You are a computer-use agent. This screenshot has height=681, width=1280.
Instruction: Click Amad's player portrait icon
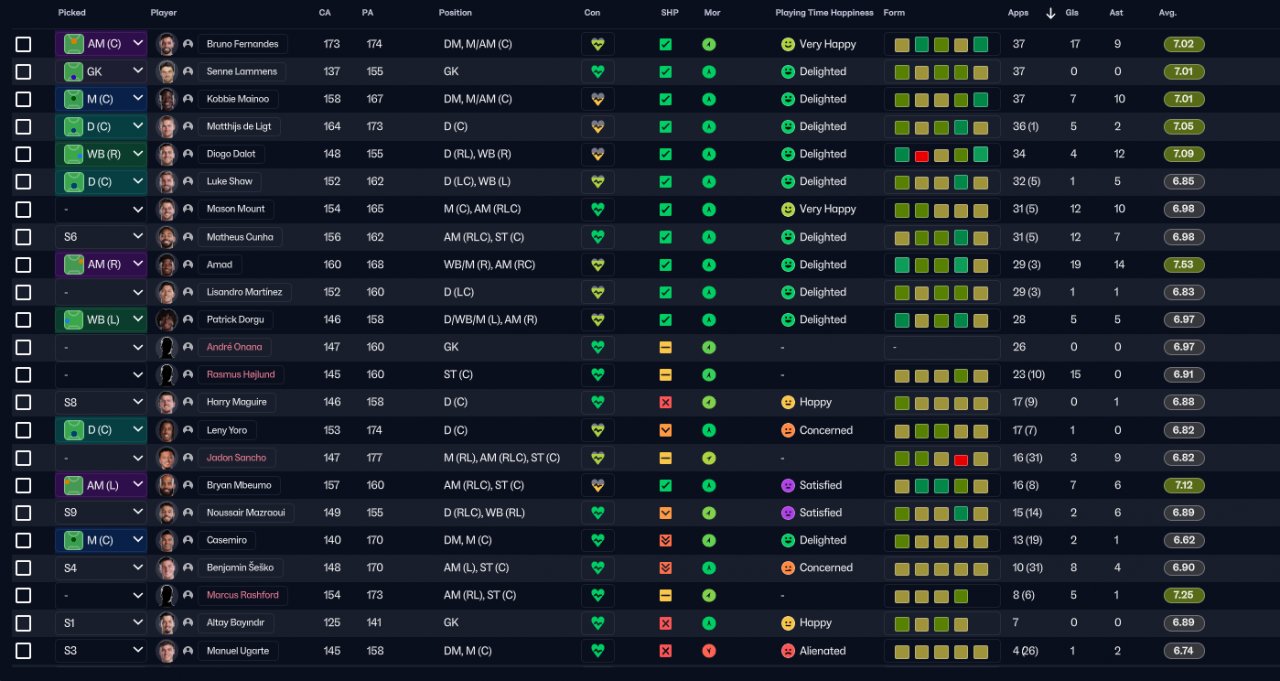click(167, 265)
